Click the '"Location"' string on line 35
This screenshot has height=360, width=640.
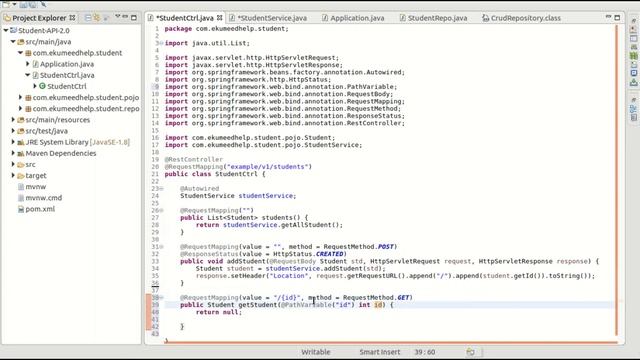click(289, 276)
